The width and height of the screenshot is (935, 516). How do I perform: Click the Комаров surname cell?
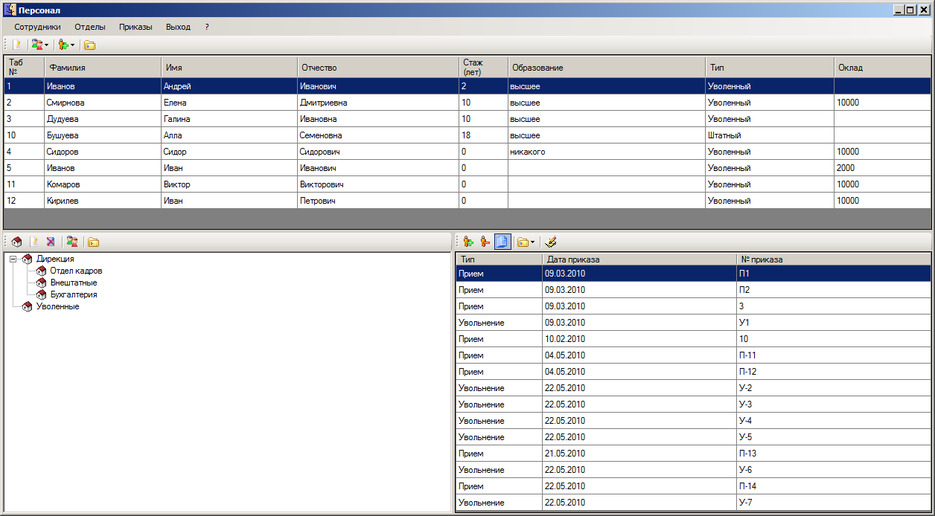coord(103,184)
